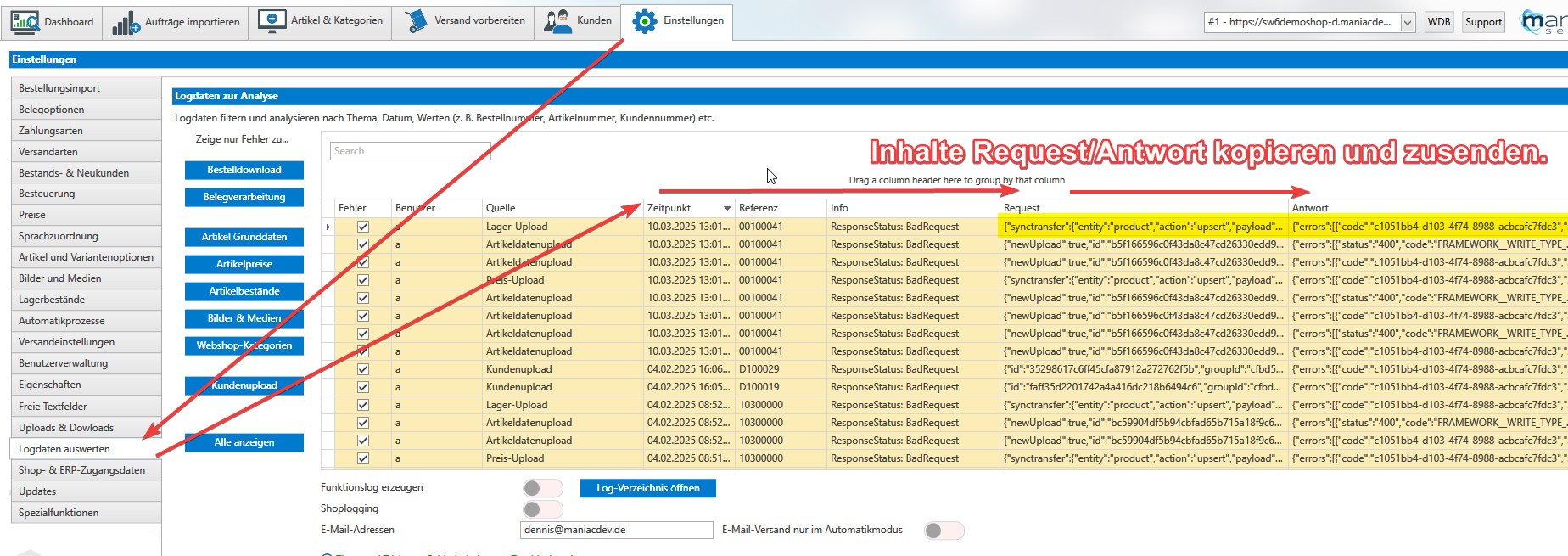Filter logs by Webshop-Kategorien

244,345
